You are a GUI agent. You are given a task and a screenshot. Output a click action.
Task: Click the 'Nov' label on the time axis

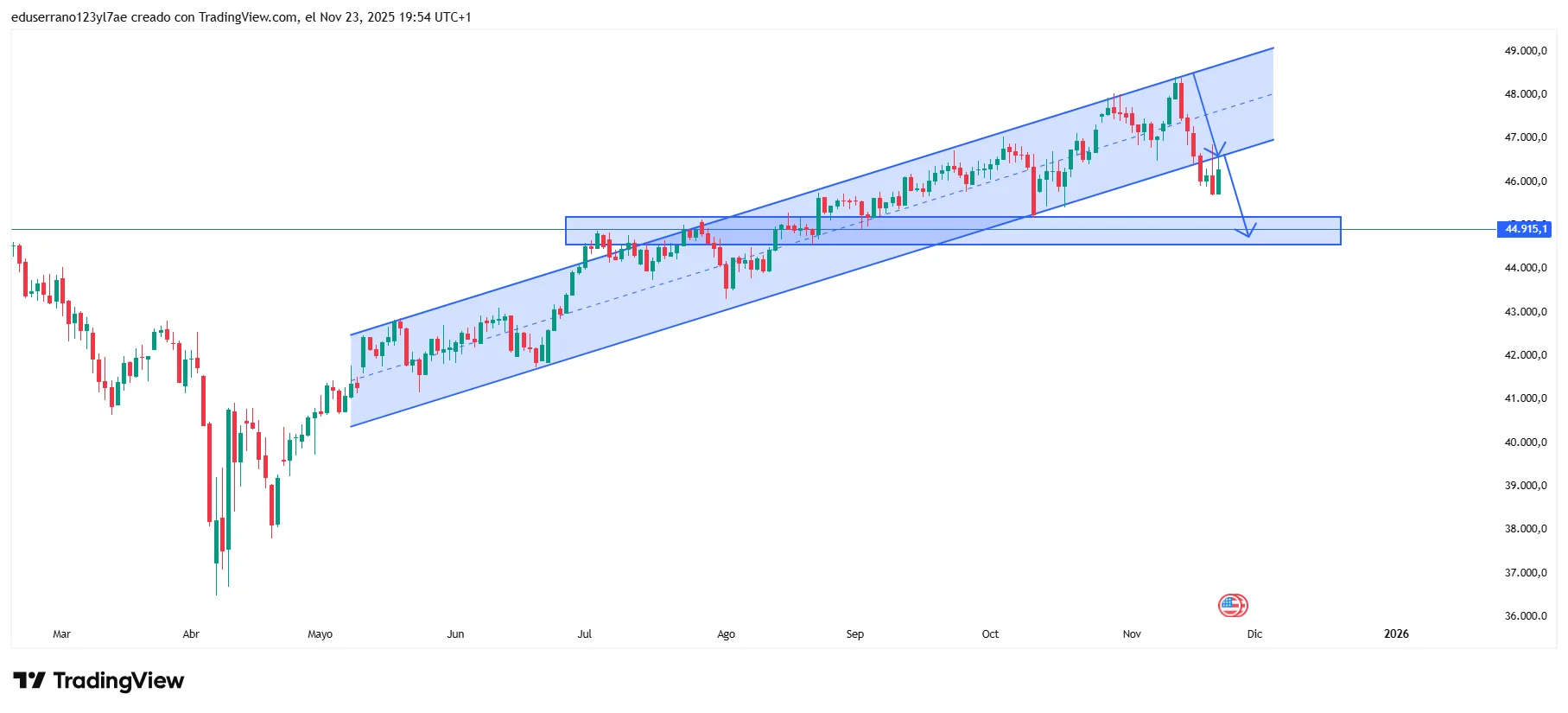coord(1132,634)
